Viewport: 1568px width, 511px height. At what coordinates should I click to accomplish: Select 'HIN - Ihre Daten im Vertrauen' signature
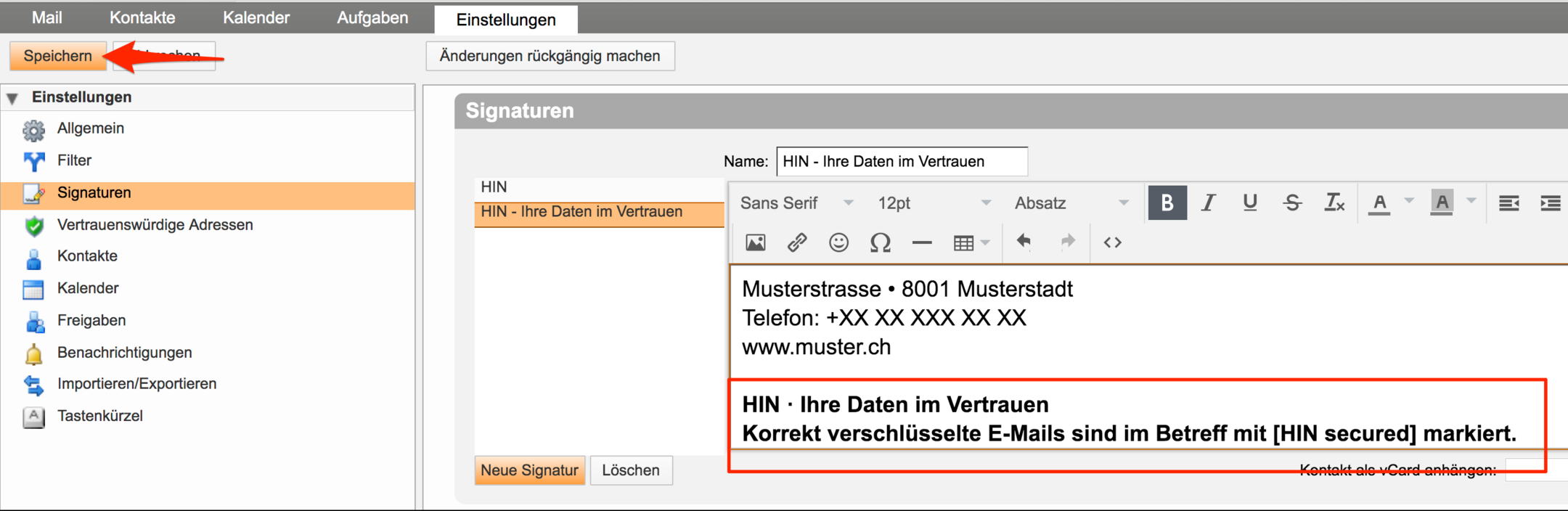point(599,213)
